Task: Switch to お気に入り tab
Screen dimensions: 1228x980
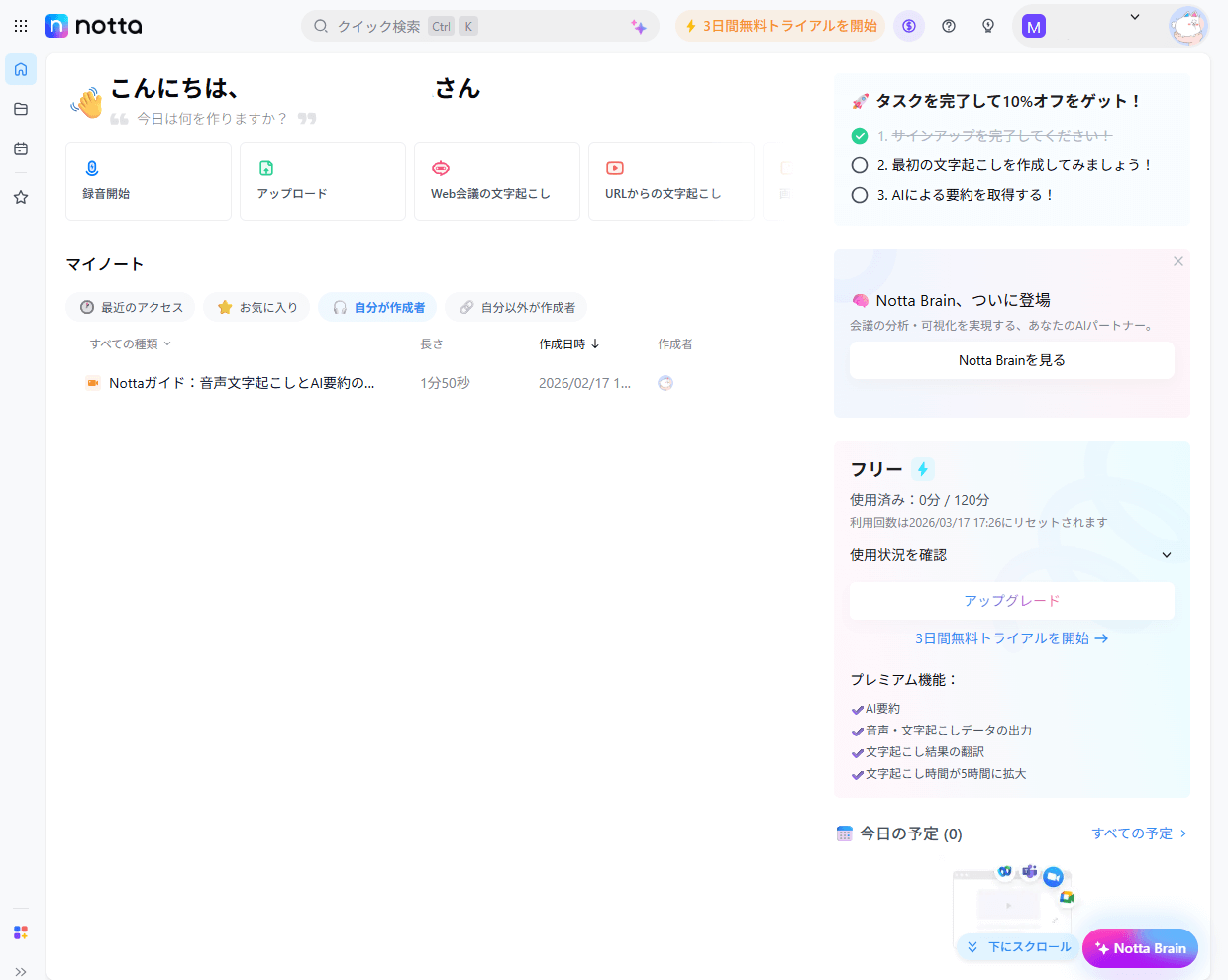Action: click(x=257, y=308)
